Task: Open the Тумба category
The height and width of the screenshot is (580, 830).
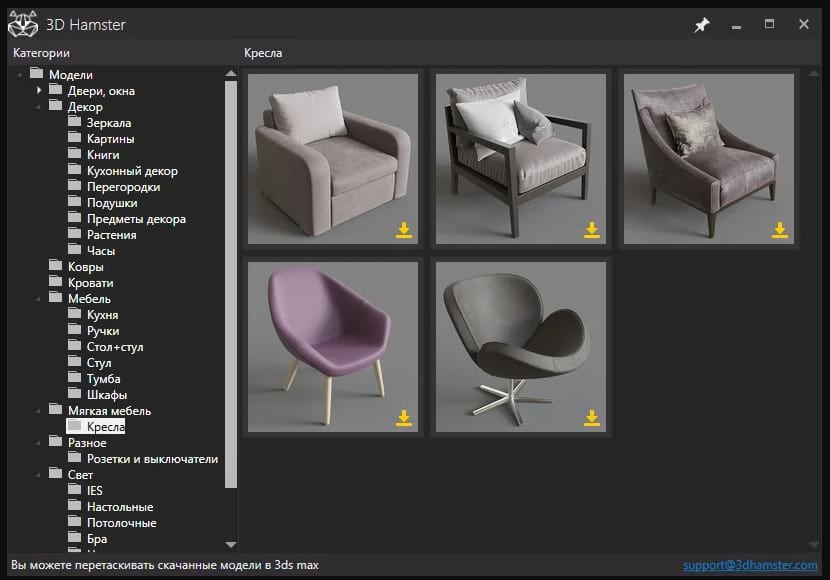Action: pyautogui.click(x=103, y=379)
